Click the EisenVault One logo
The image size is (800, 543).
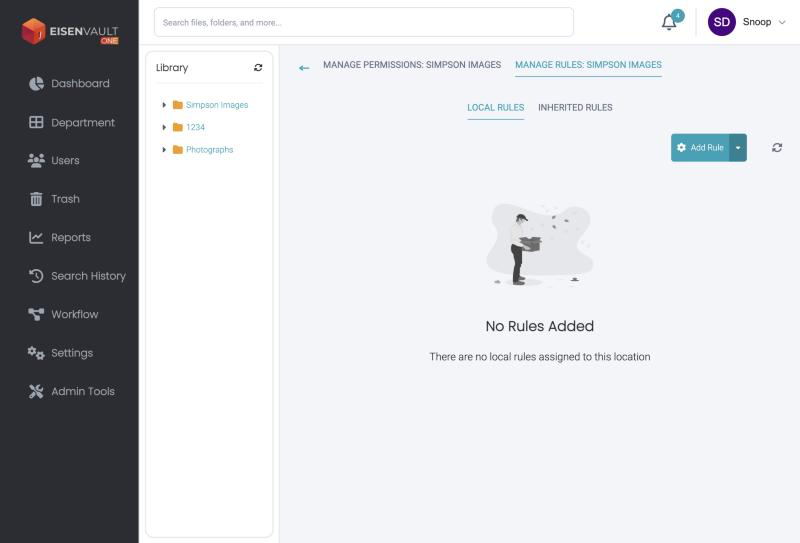(x=70, y=32)
